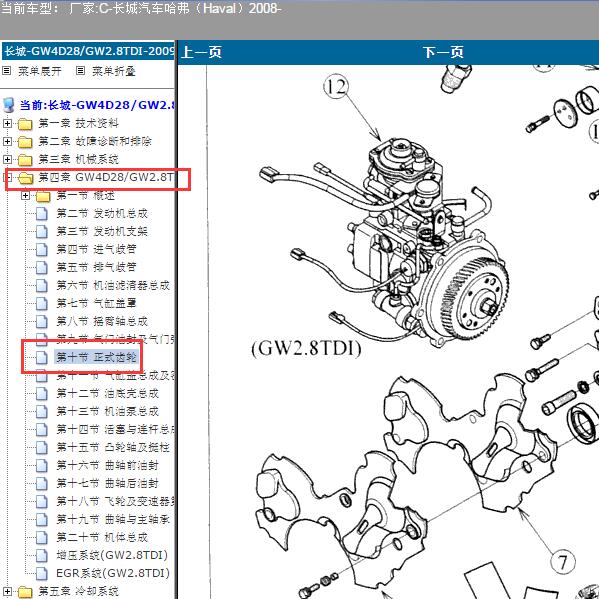Select the root node 当前:长城-GW4D28/GW2.8

(x=97, y=105)
